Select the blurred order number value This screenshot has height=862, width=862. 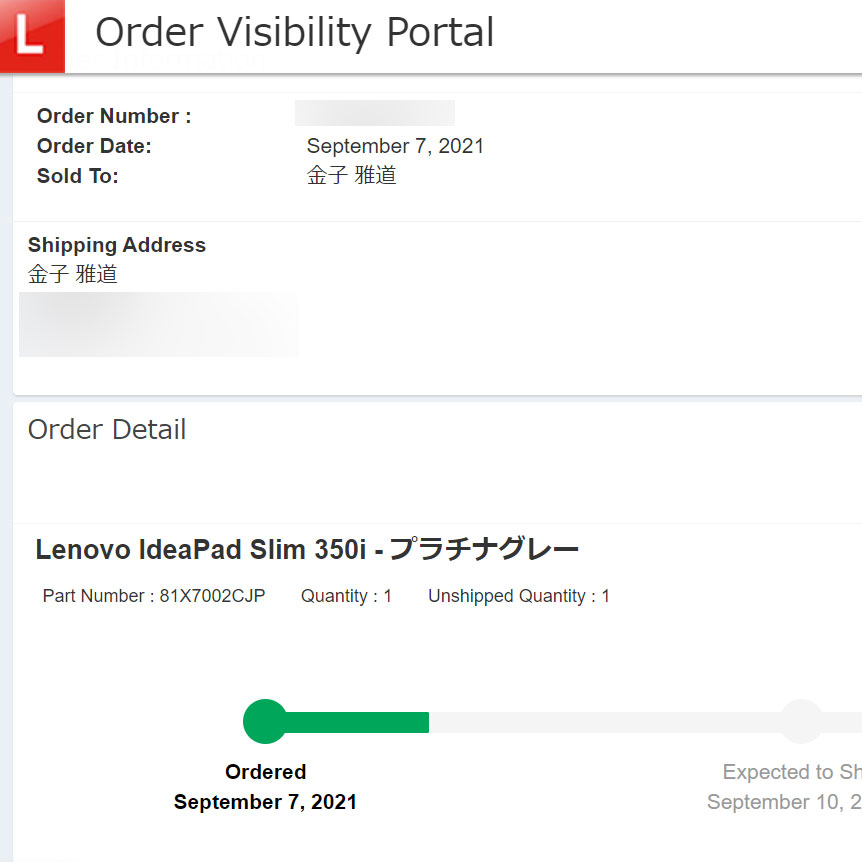[x=375, y=113]
